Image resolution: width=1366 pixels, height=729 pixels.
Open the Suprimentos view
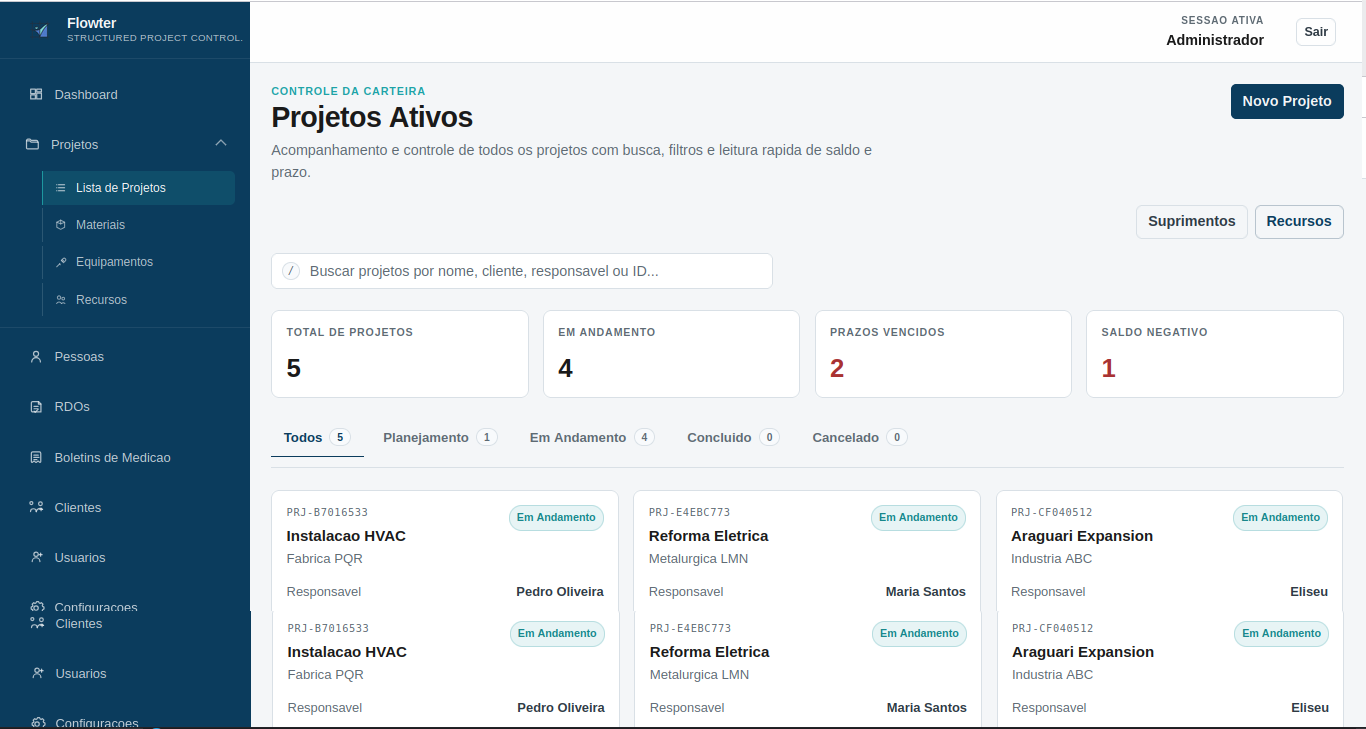[x=1191, y=221]
